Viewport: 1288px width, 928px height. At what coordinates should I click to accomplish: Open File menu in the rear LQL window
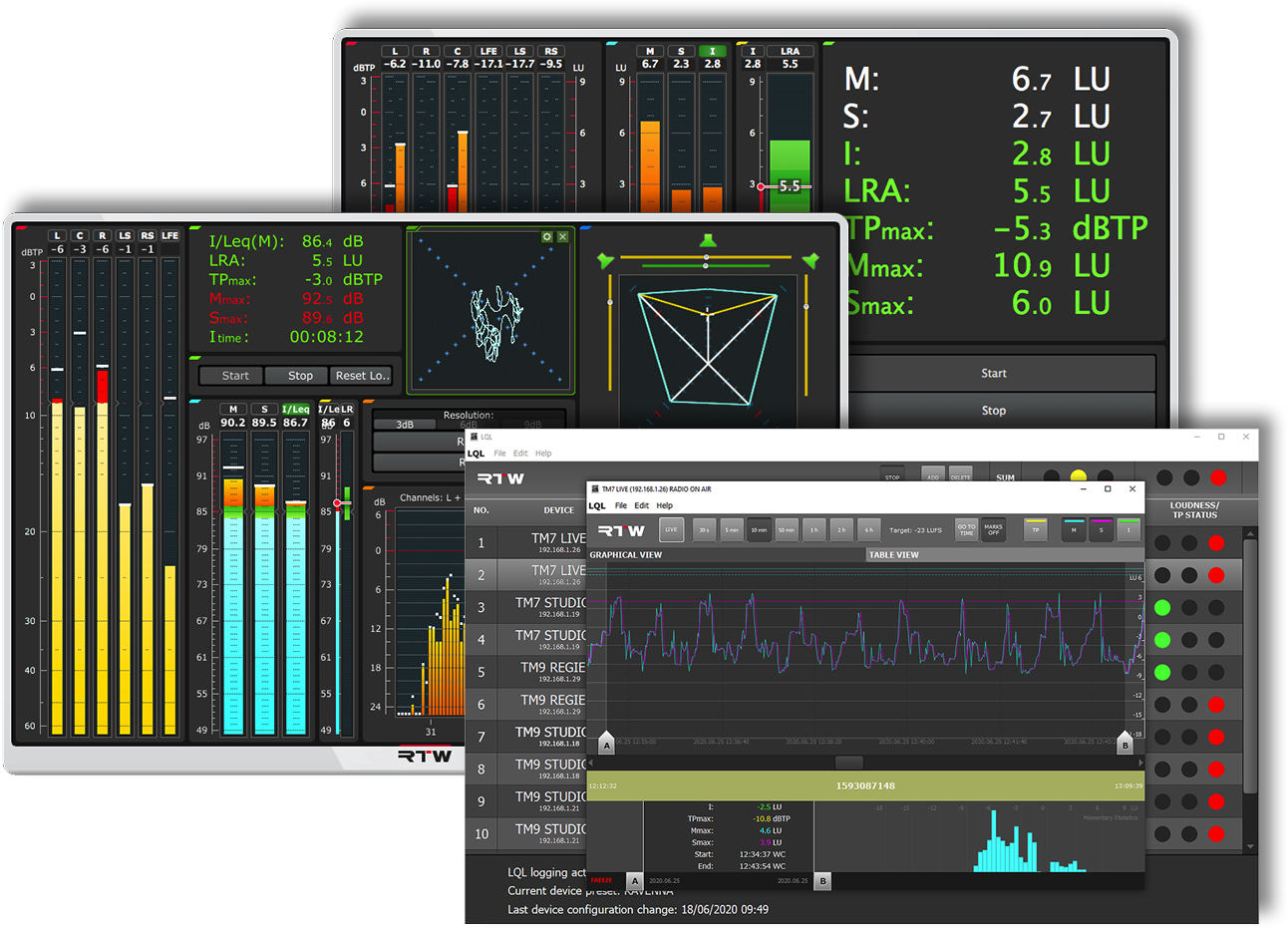tap(499, 454)
